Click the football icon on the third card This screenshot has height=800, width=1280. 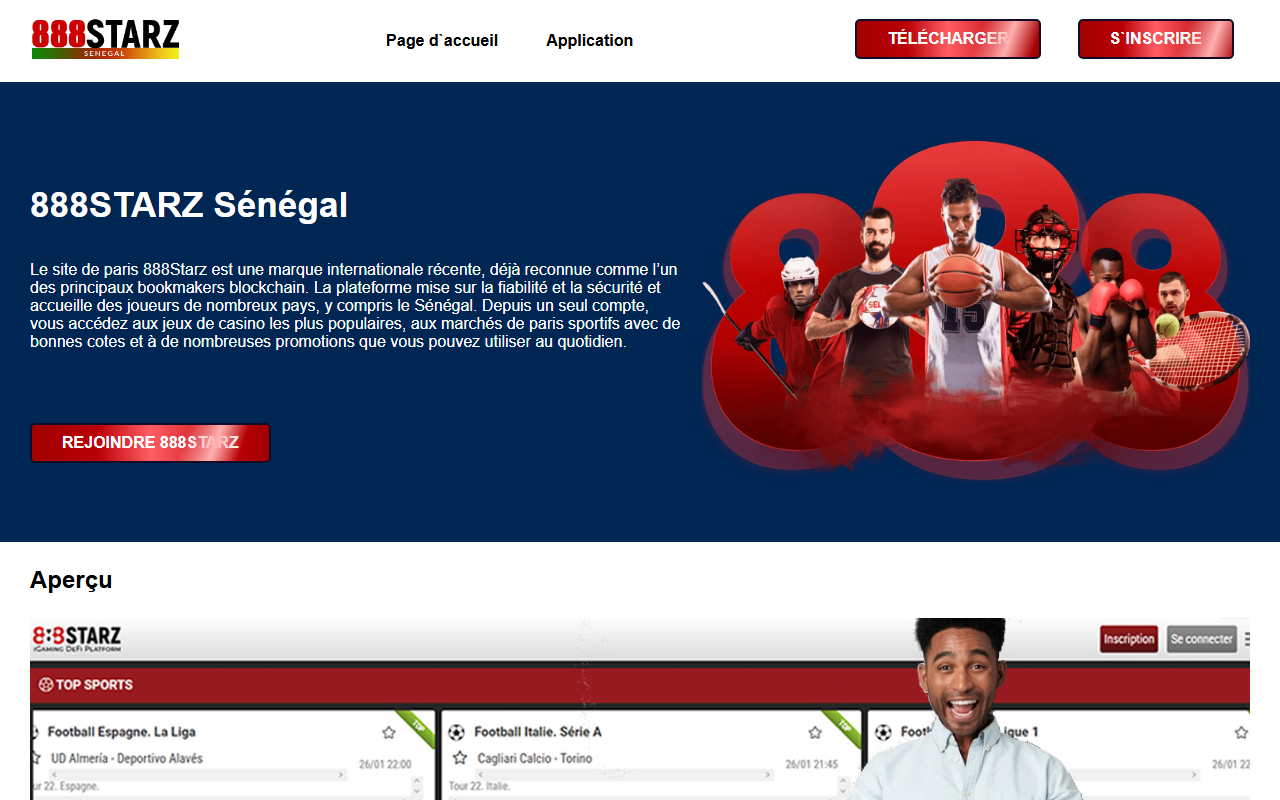coord(883,732)
